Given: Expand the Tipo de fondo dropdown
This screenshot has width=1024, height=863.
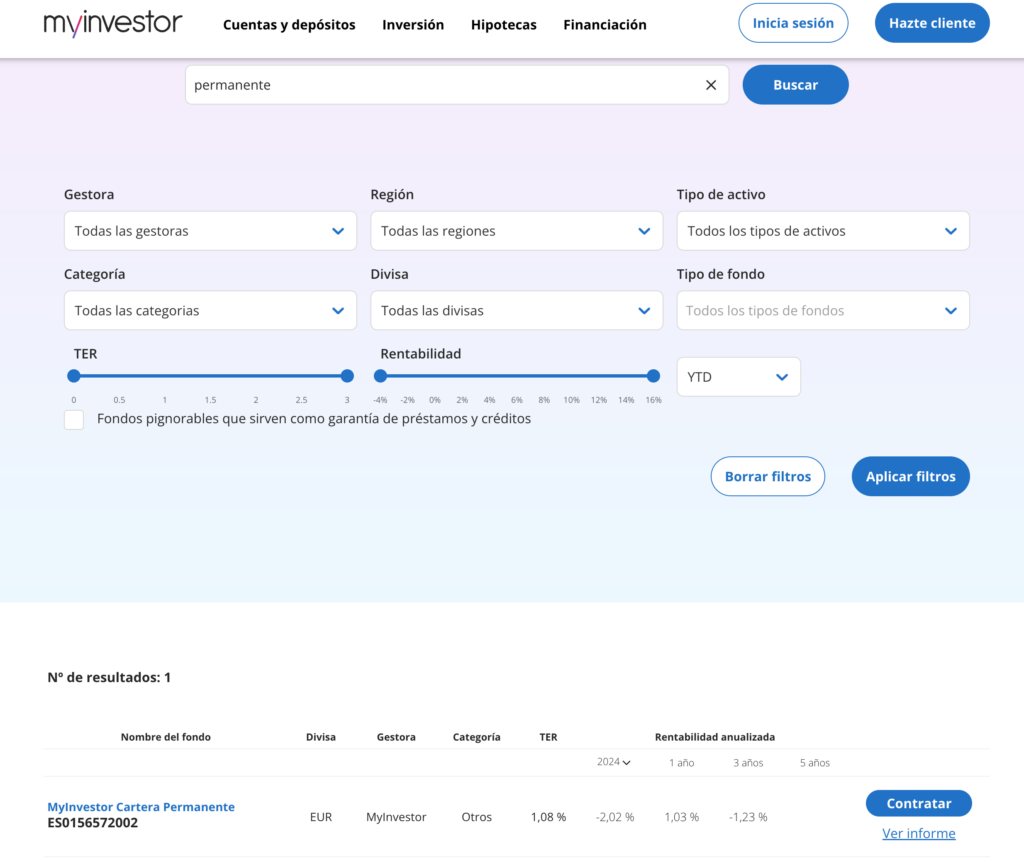Looking at the screenshot, I should [x=823, y=310].
